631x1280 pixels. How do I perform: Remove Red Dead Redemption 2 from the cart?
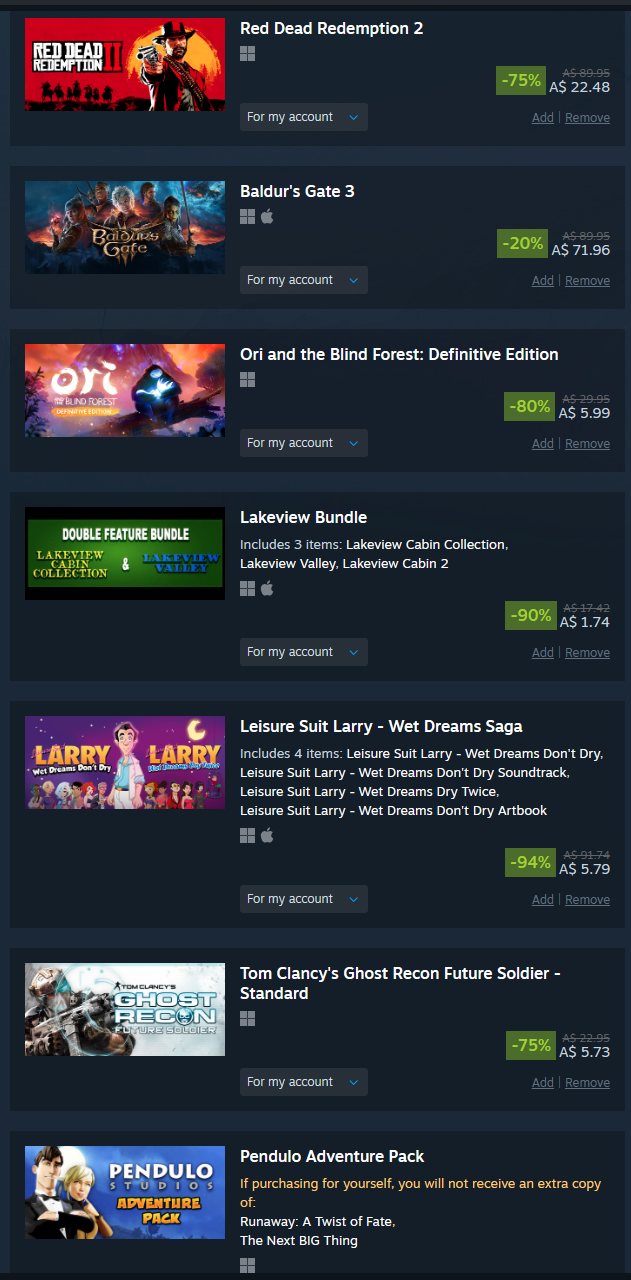(587, 118)
